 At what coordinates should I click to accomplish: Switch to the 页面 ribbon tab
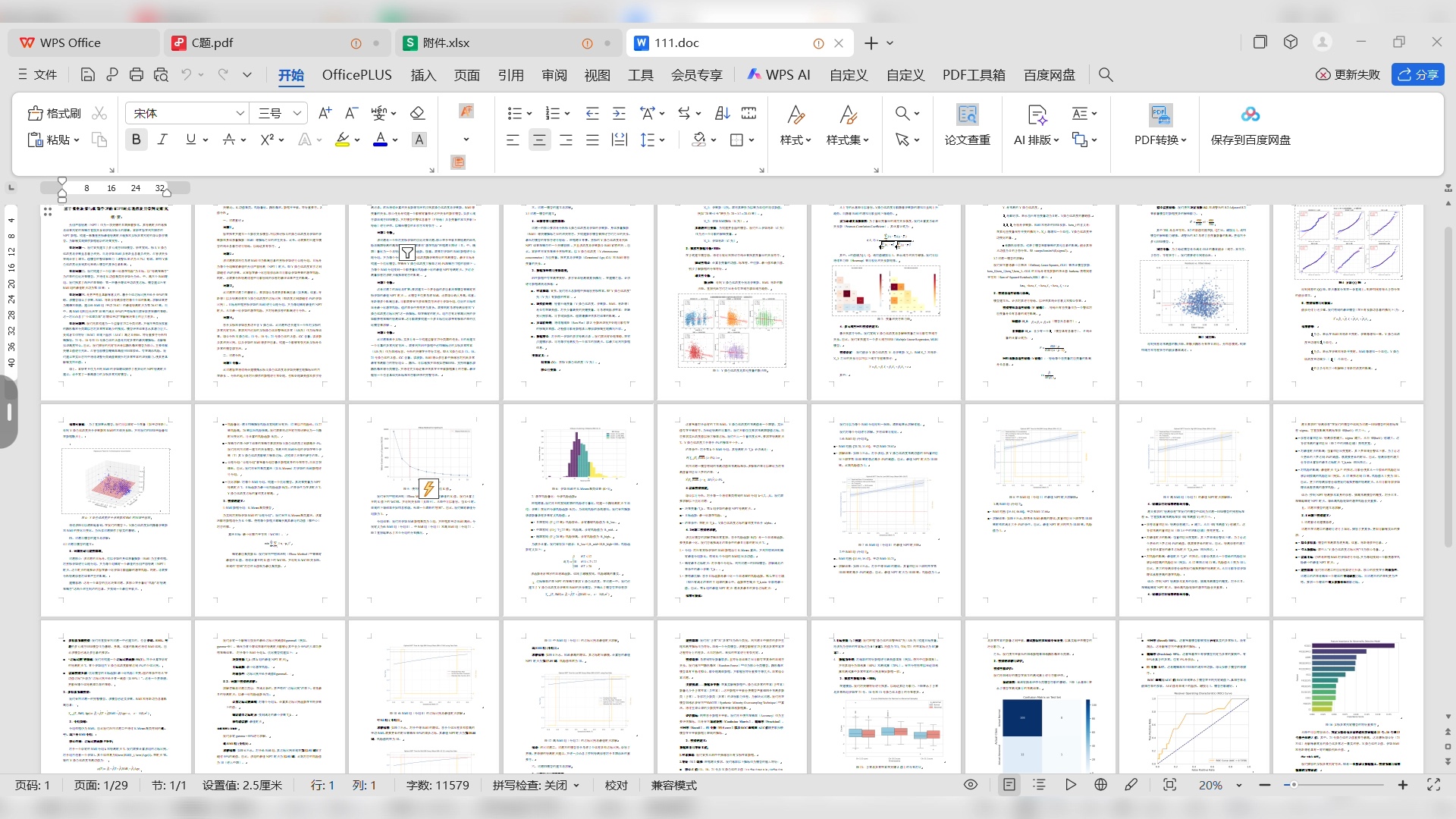click(467, 74)
